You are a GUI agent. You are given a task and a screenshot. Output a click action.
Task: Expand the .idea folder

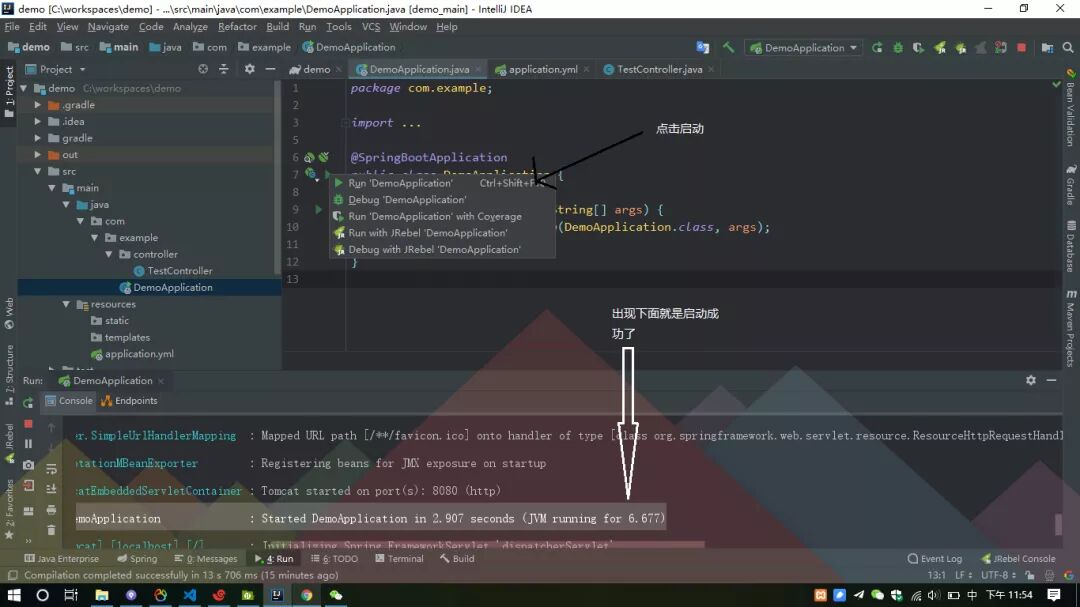38,121
